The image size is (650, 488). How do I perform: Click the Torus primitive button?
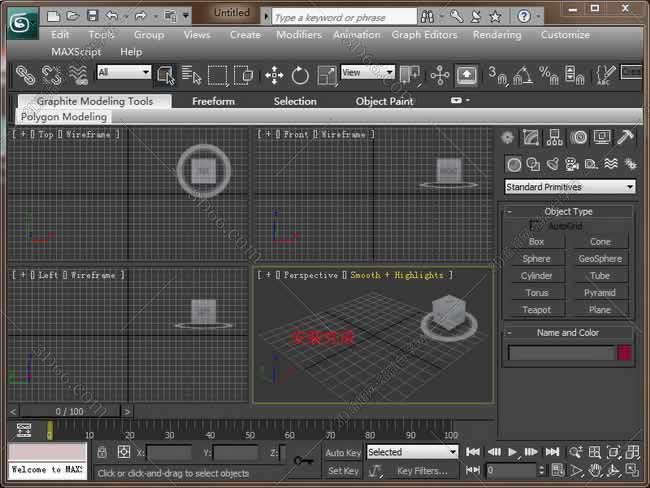pos(536,293)
